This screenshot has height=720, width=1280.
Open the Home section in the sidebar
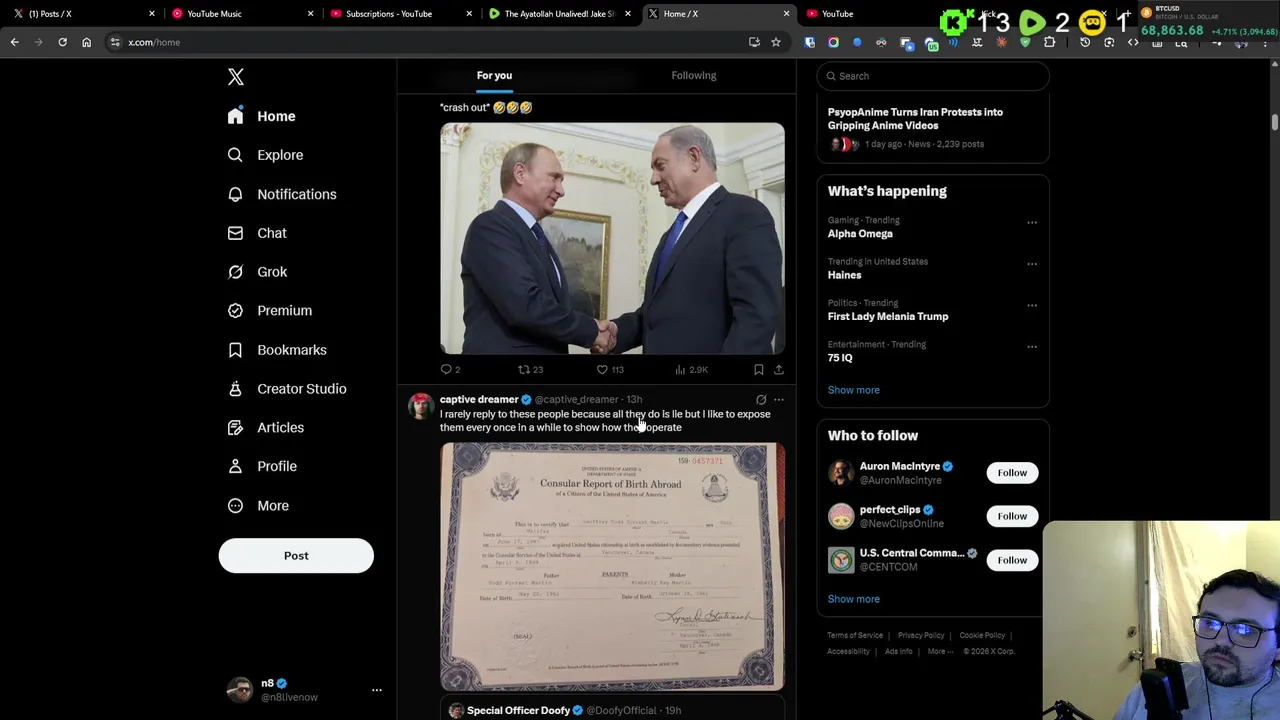tap(261, 116)
